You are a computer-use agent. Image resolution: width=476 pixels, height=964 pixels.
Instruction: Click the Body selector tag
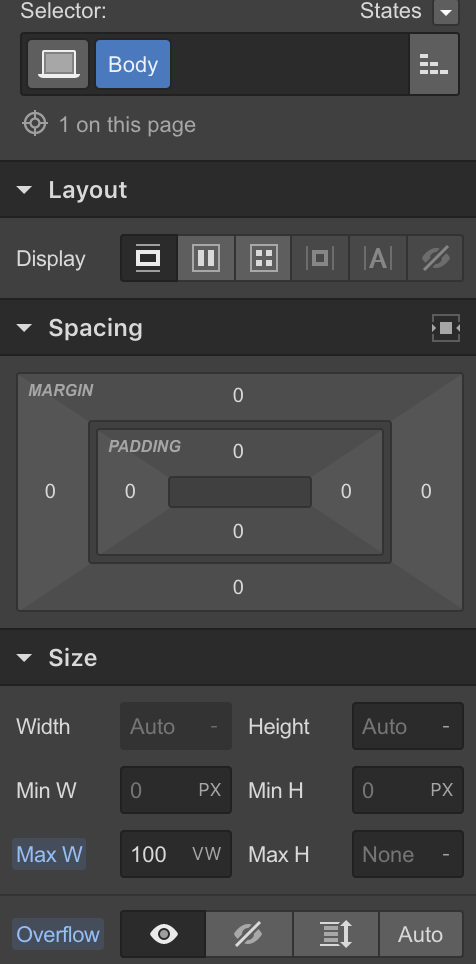133,64
